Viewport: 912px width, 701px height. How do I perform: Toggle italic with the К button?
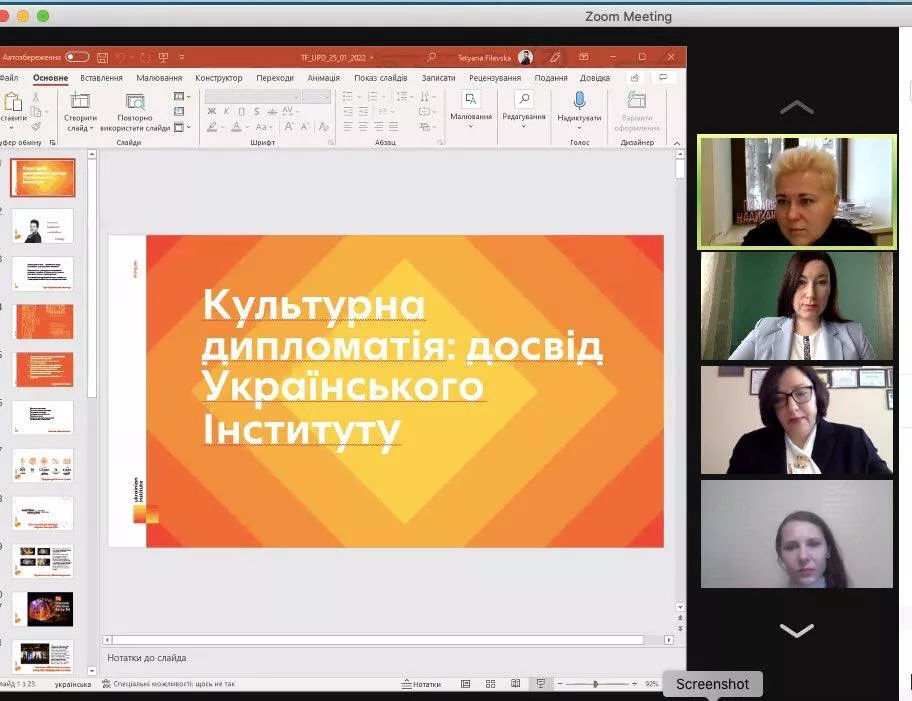227,110
